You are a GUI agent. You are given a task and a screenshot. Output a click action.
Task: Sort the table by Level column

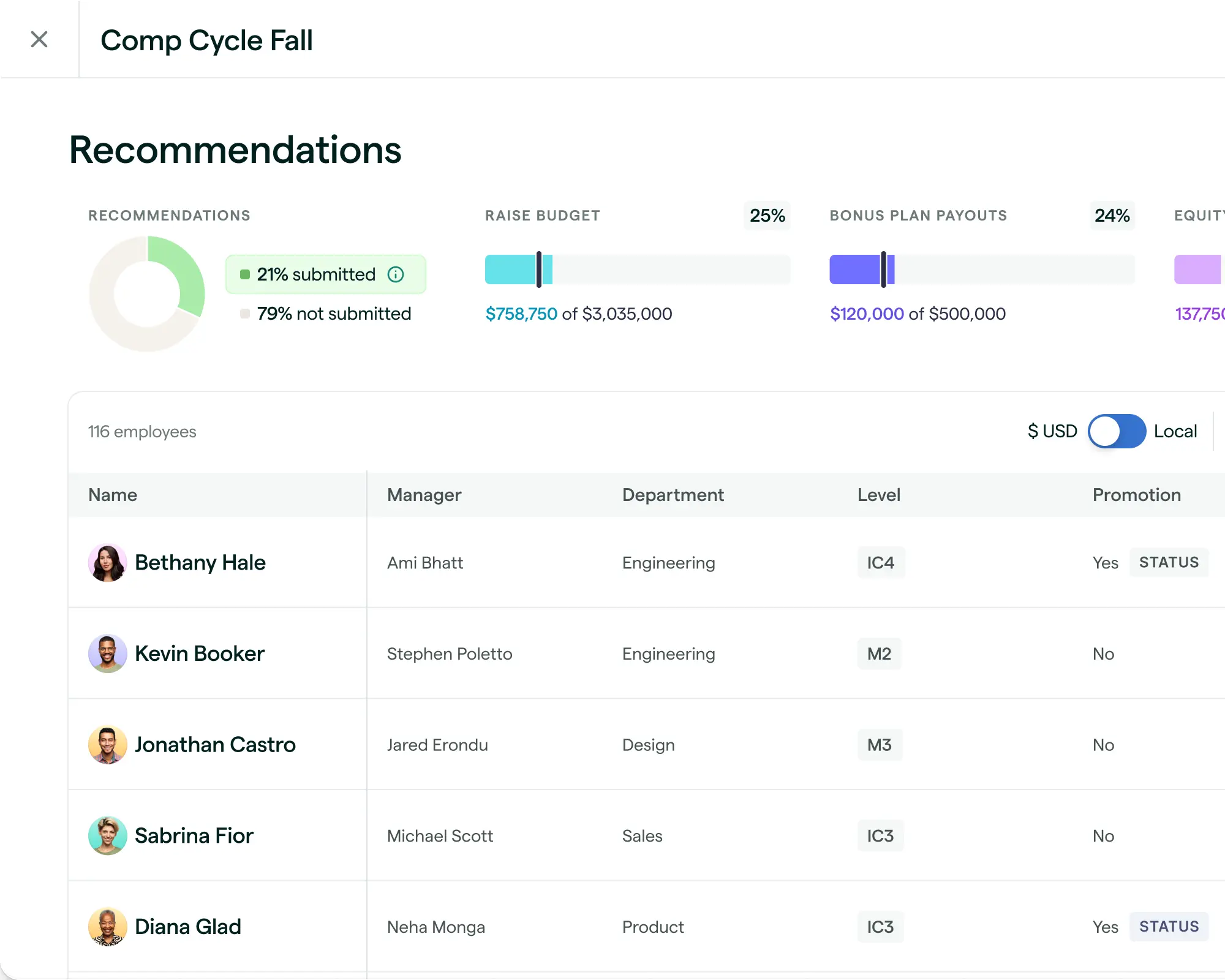[x=879, y=495]
